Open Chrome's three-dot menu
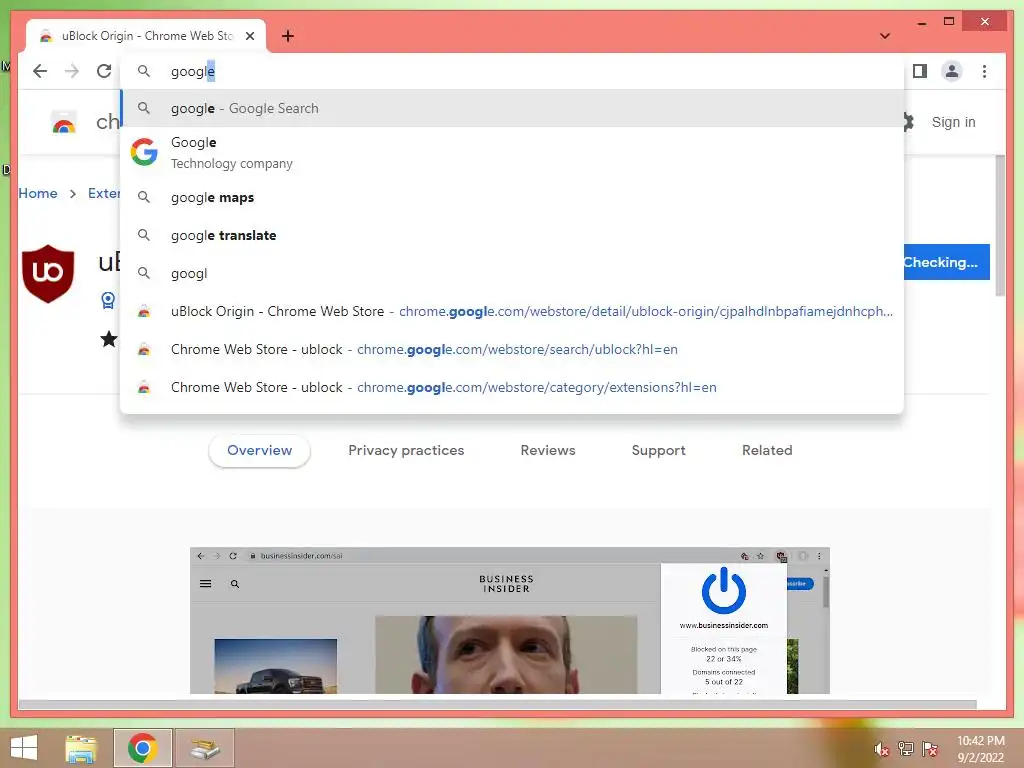Viewport: 1024px width, 768px height. [x=984, y=71]
